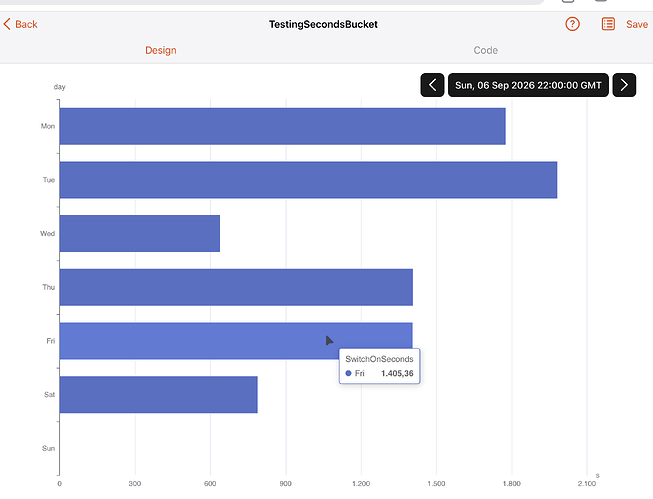Click the tooltip value 1.405,36

coord(397,373)
